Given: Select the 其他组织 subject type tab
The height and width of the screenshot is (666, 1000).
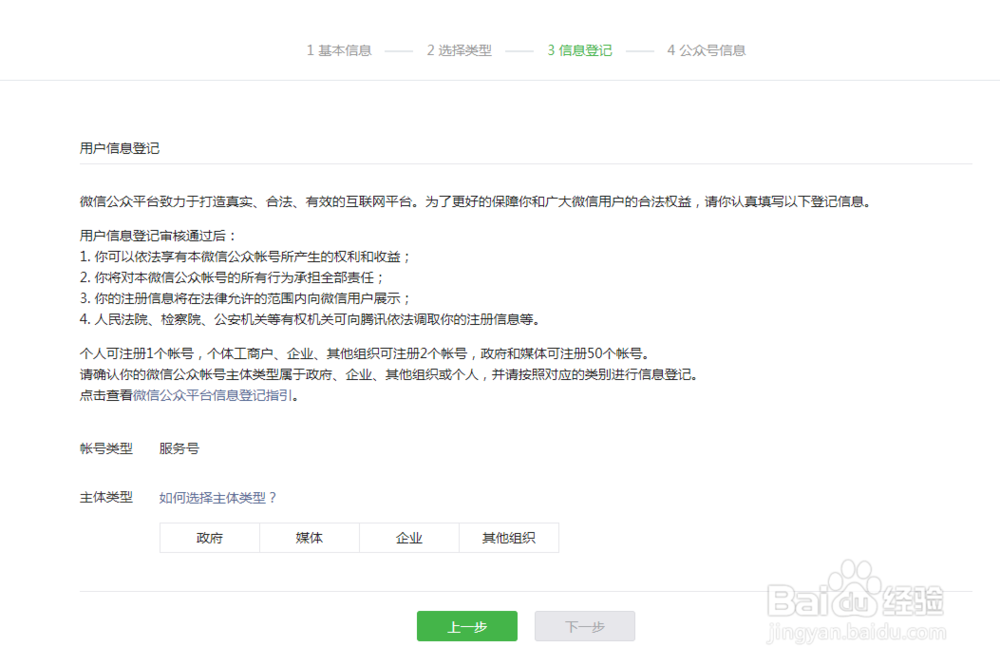Looking at the screenshot, I should (509, 538).
